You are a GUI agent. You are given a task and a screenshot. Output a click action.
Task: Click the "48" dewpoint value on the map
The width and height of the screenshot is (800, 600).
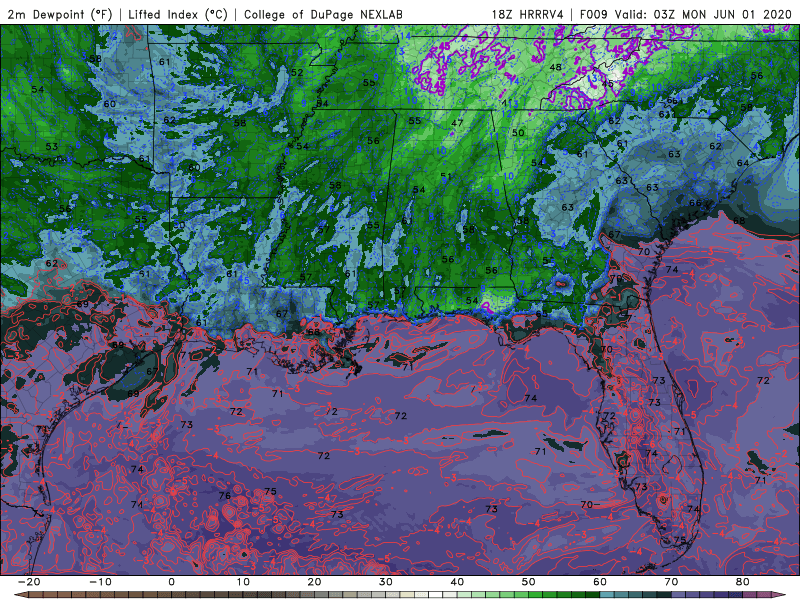tap(556, 67)
